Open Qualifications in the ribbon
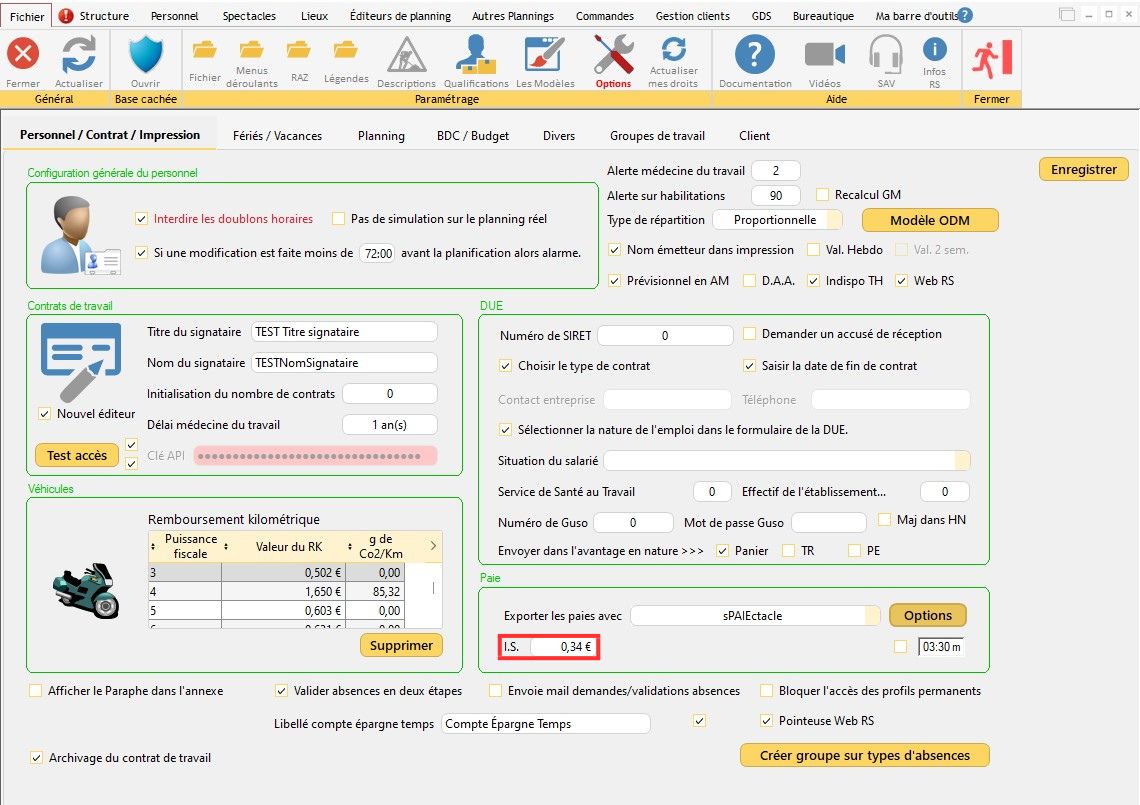Screen dimensions: 1140x805 pos(476,55)
